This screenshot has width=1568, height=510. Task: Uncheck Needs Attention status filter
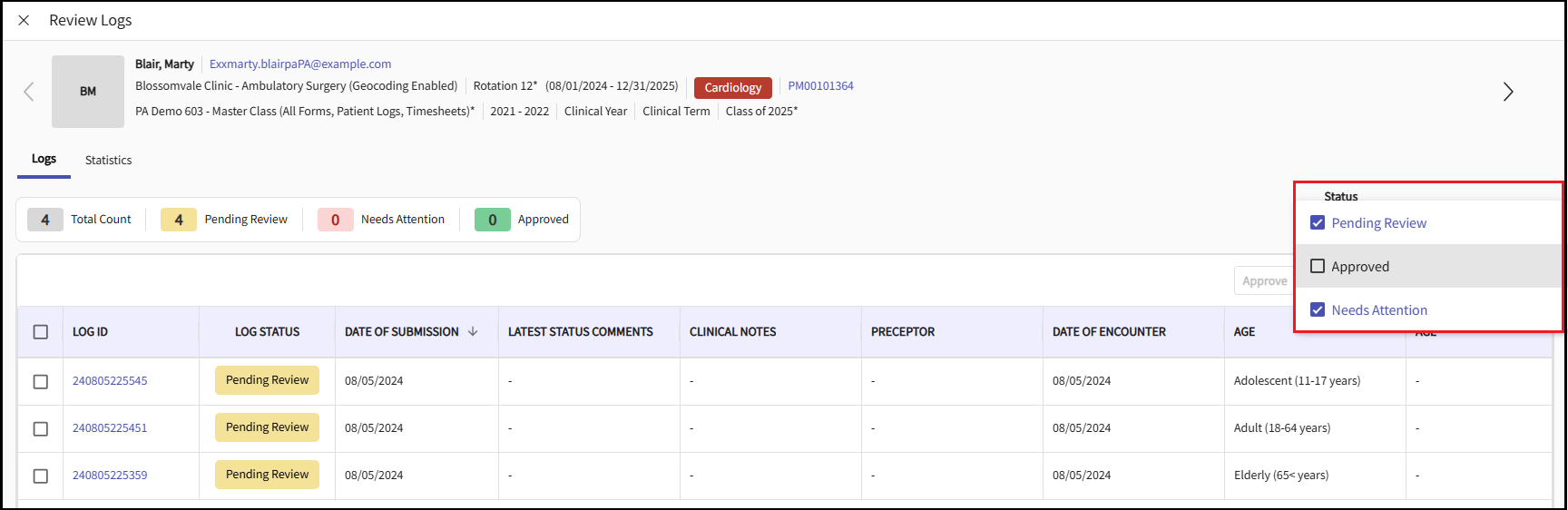point(1318,310)
